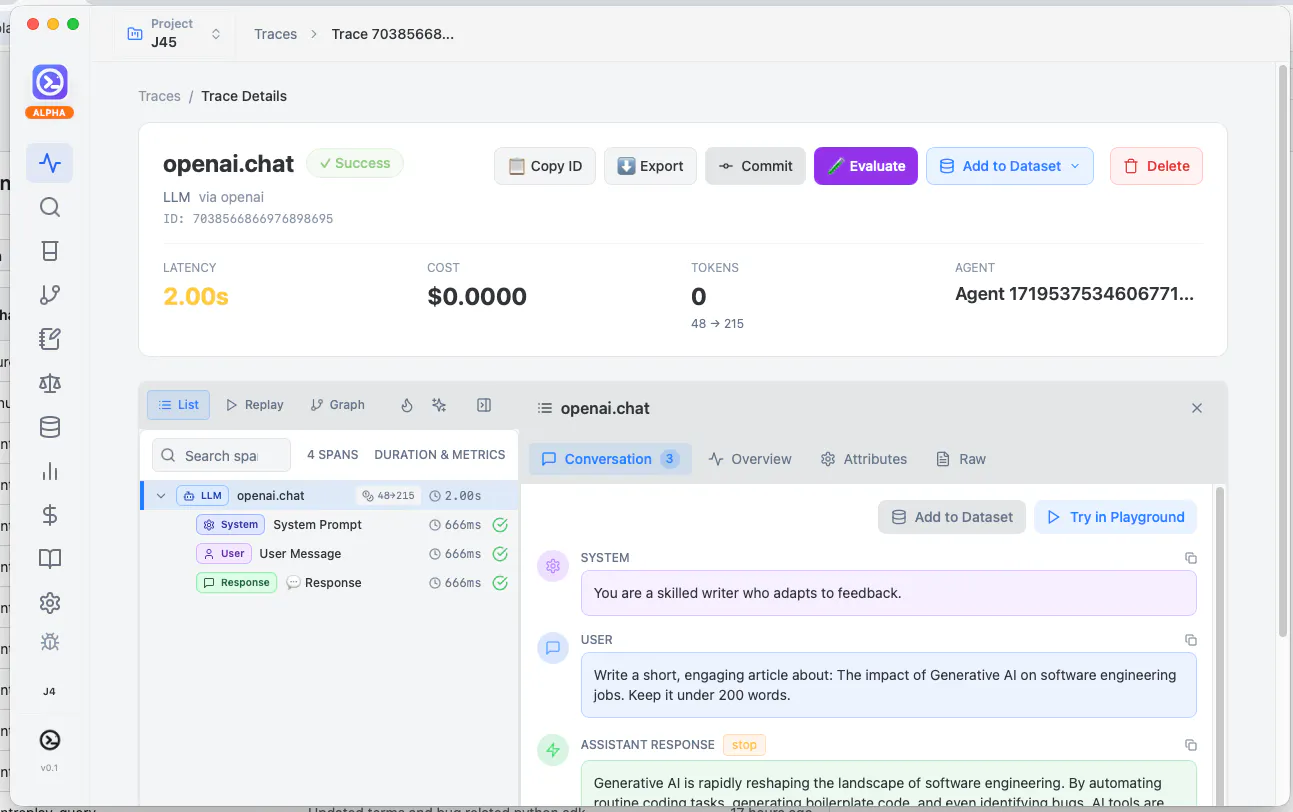The width and height of the screenshot is (1293, 812).
Task: Click the Success status badge
Action: point(355,163)
